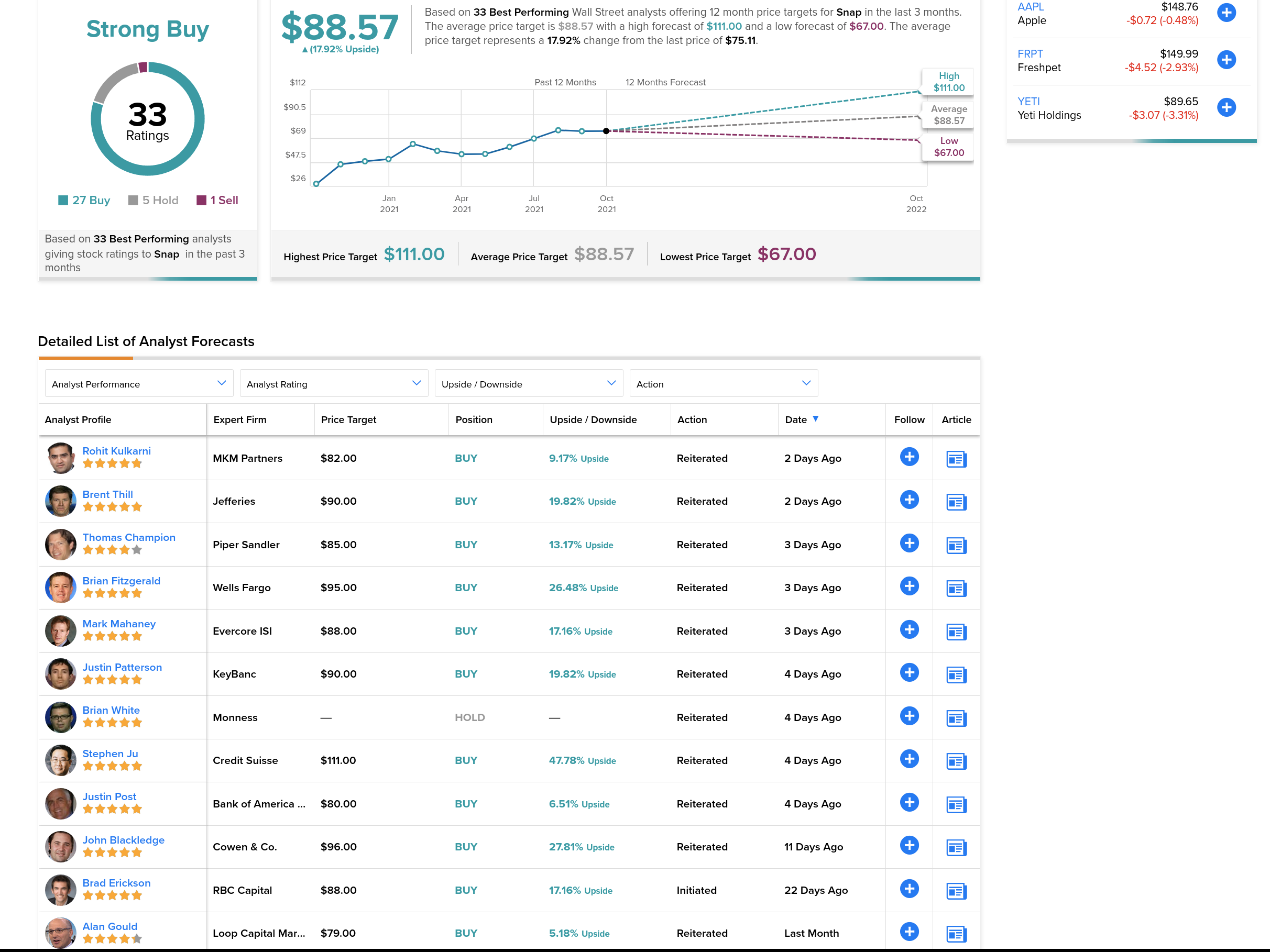Open article icon for Loop Capital row
1270x952 pixels.
click(x=957, y=934)
